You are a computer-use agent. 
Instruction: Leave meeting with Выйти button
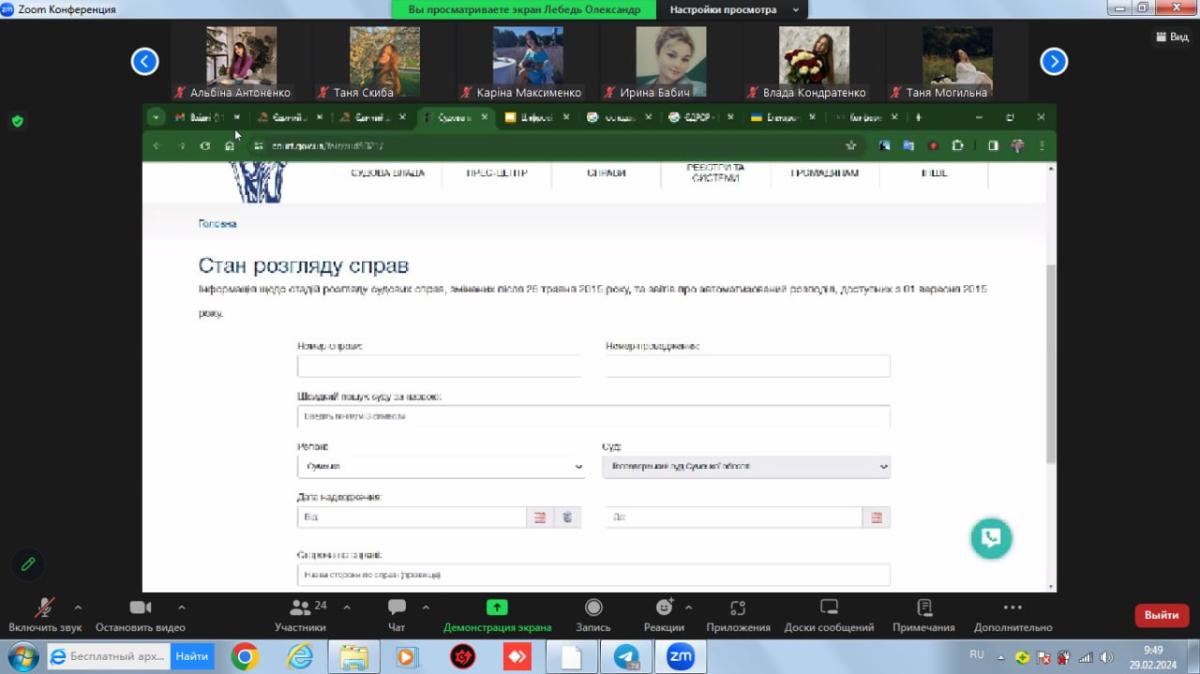pyautogui.click(x=1161, y=615)
